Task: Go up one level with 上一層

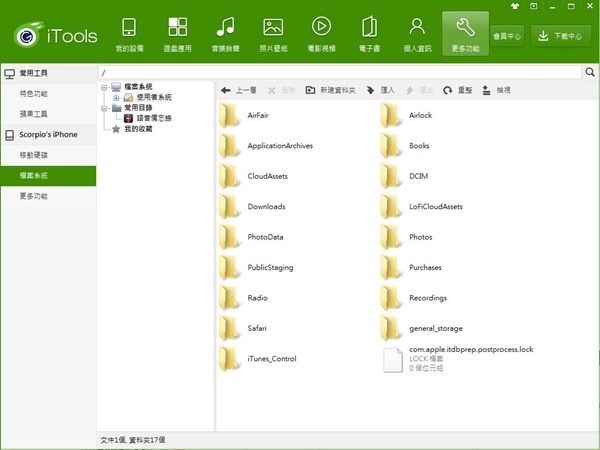Action: click(x=240, y=90)
